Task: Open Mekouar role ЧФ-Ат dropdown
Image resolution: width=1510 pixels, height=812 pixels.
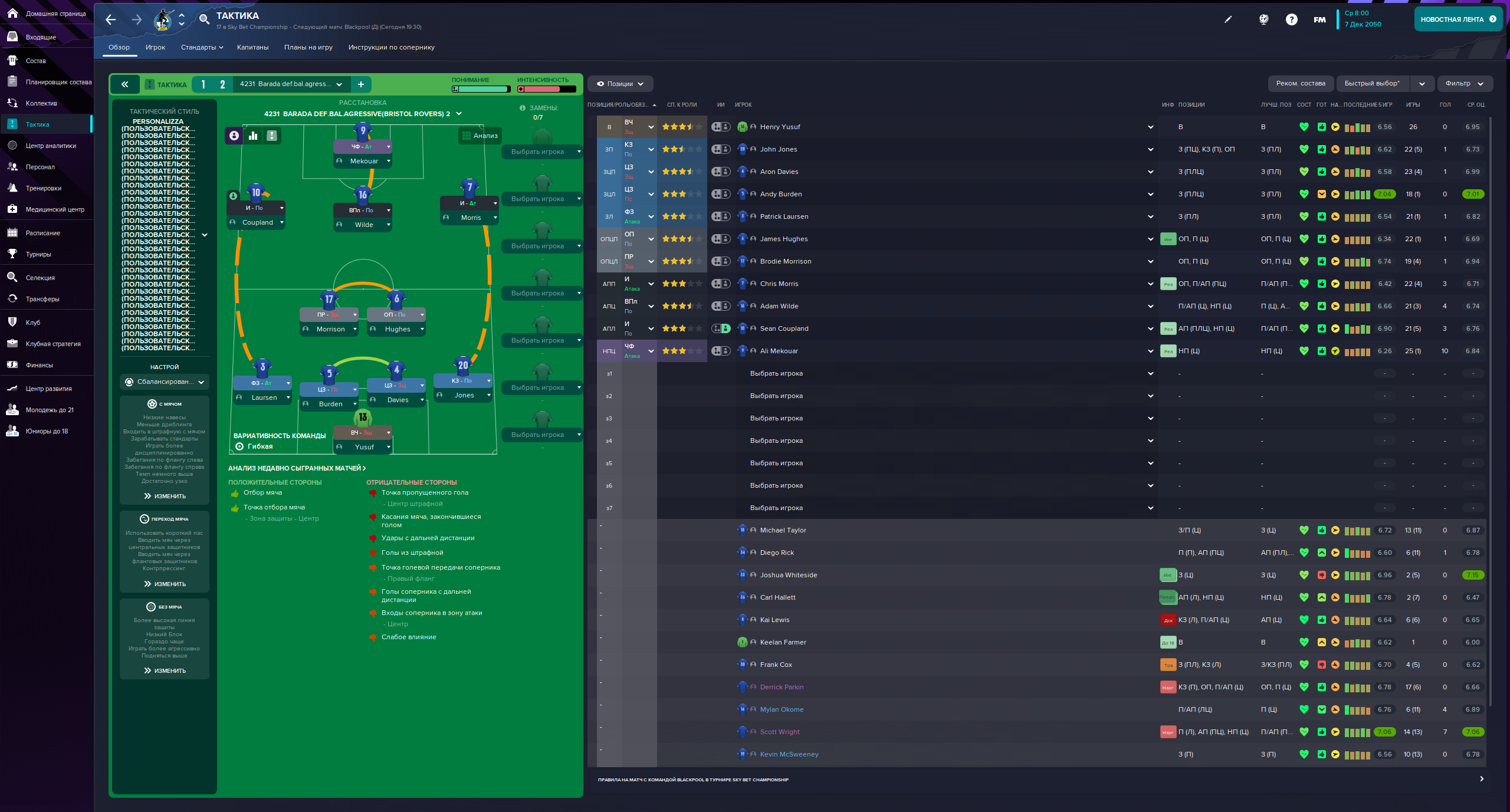Action: point(363,146)
